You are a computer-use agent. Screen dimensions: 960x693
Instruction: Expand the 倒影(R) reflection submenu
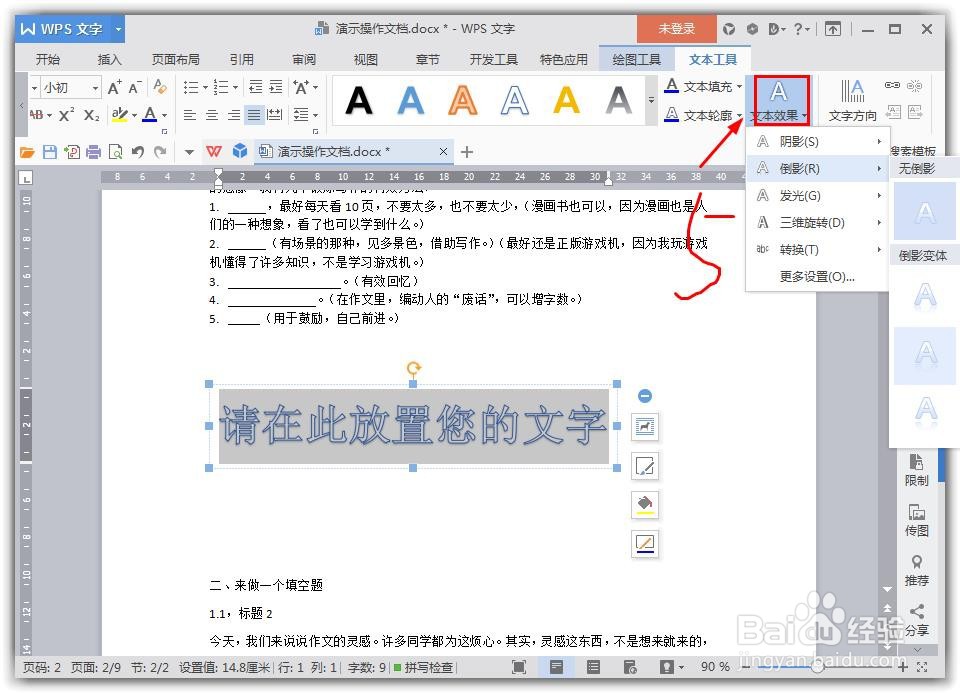(815, 170)
